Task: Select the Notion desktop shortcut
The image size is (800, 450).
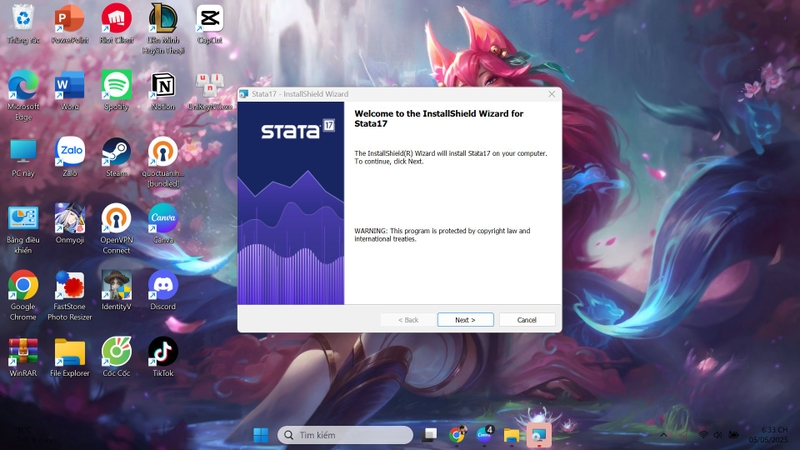Action: [x=163, y=90]
